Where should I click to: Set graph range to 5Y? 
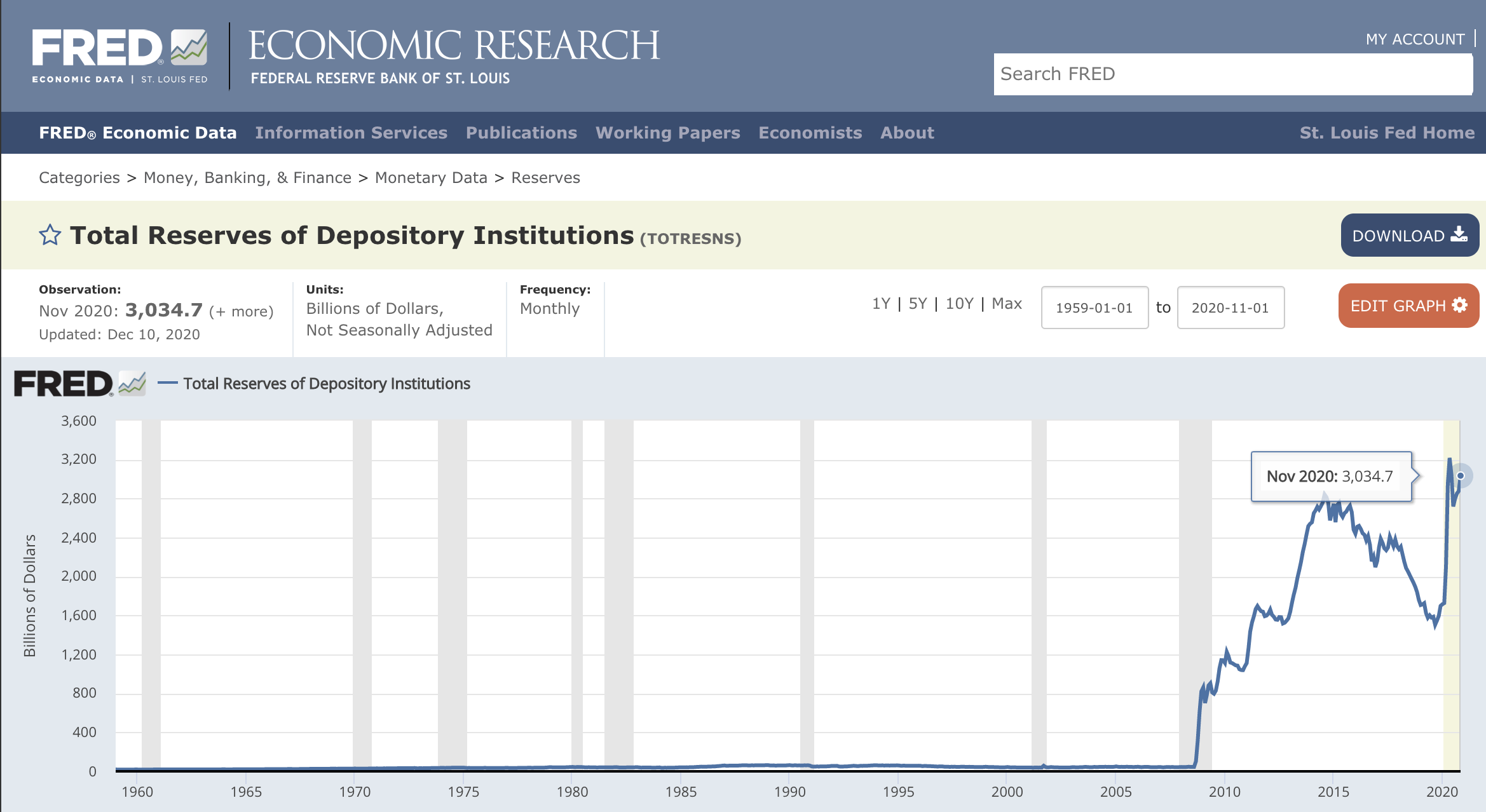(x=918, y=304)
